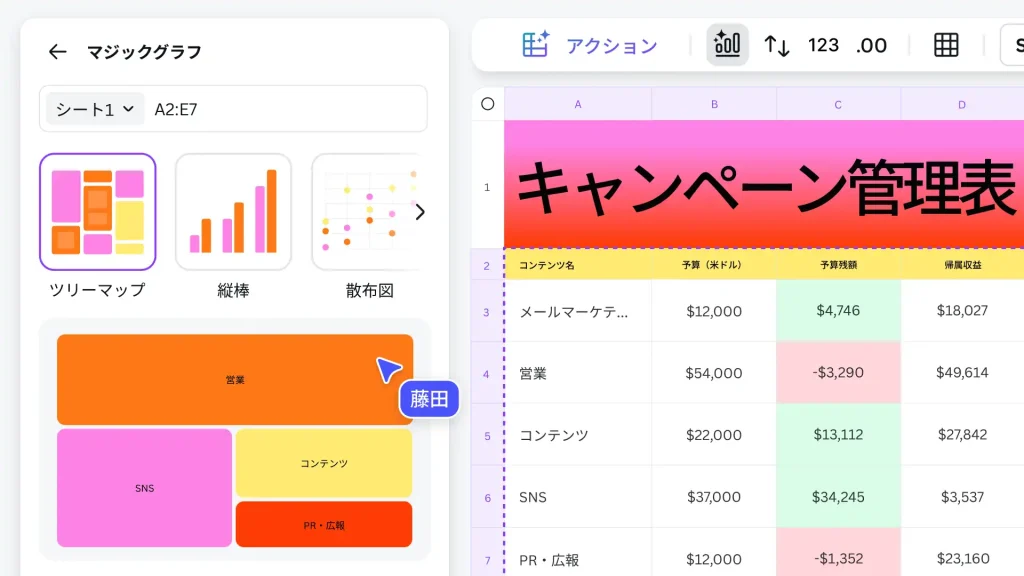1024x576 pixels.
Task: Choose the 縦棒 bar chart option
Action: pos(233,212)
